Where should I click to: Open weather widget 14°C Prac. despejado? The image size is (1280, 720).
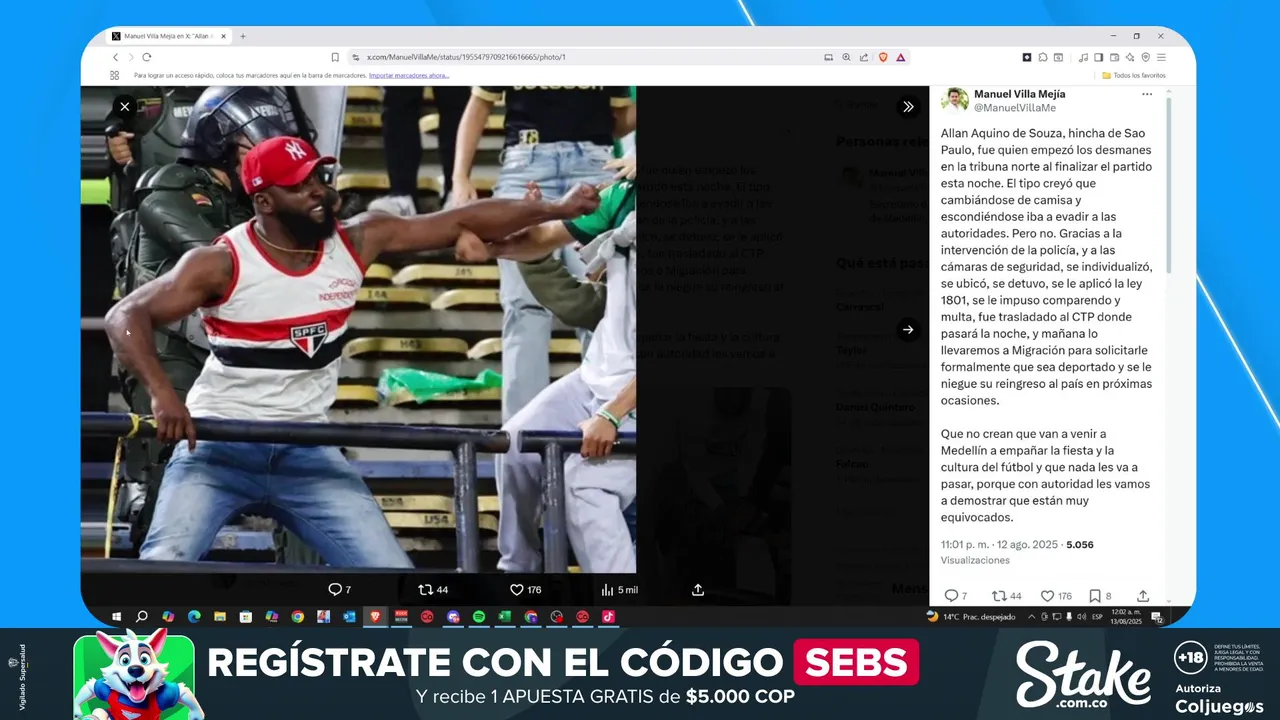click(971, 617)
